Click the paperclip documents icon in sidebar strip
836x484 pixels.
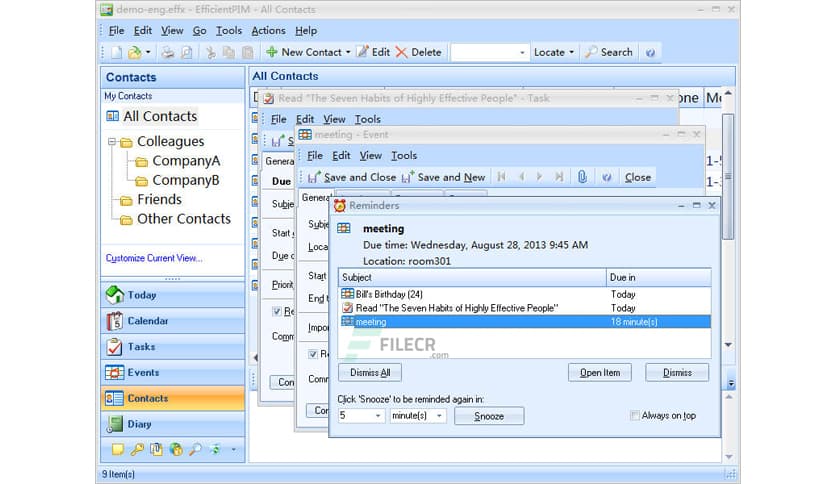click(x=156, y=449)
